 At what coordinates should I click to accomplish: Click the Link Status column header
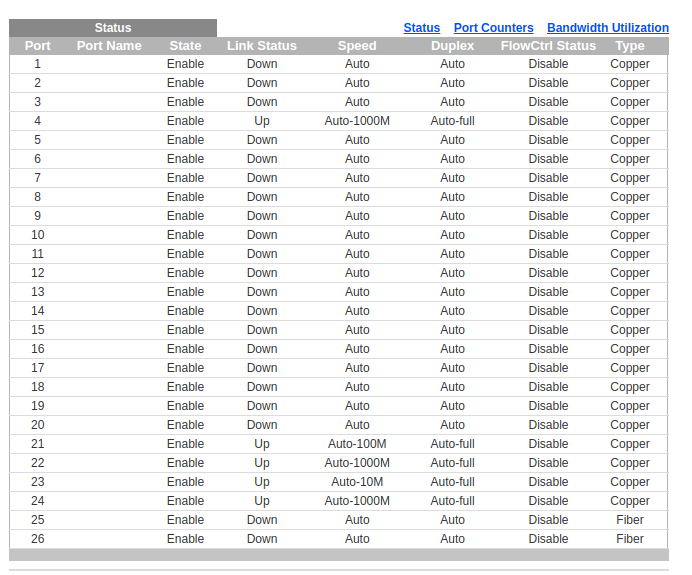(x=262, y=46)
